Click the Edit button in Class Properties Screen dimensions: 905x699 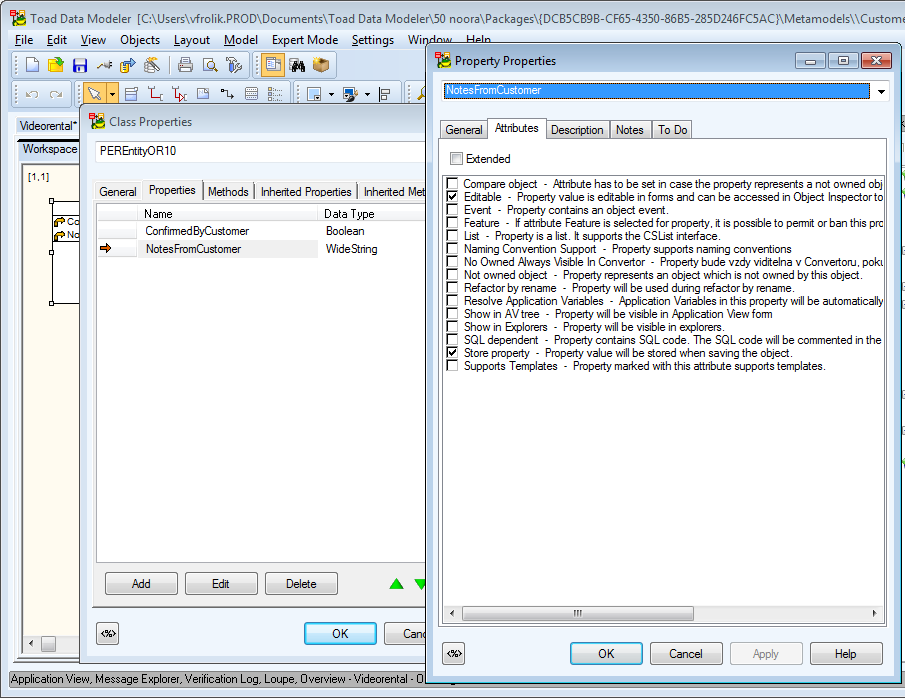point(221,584)
